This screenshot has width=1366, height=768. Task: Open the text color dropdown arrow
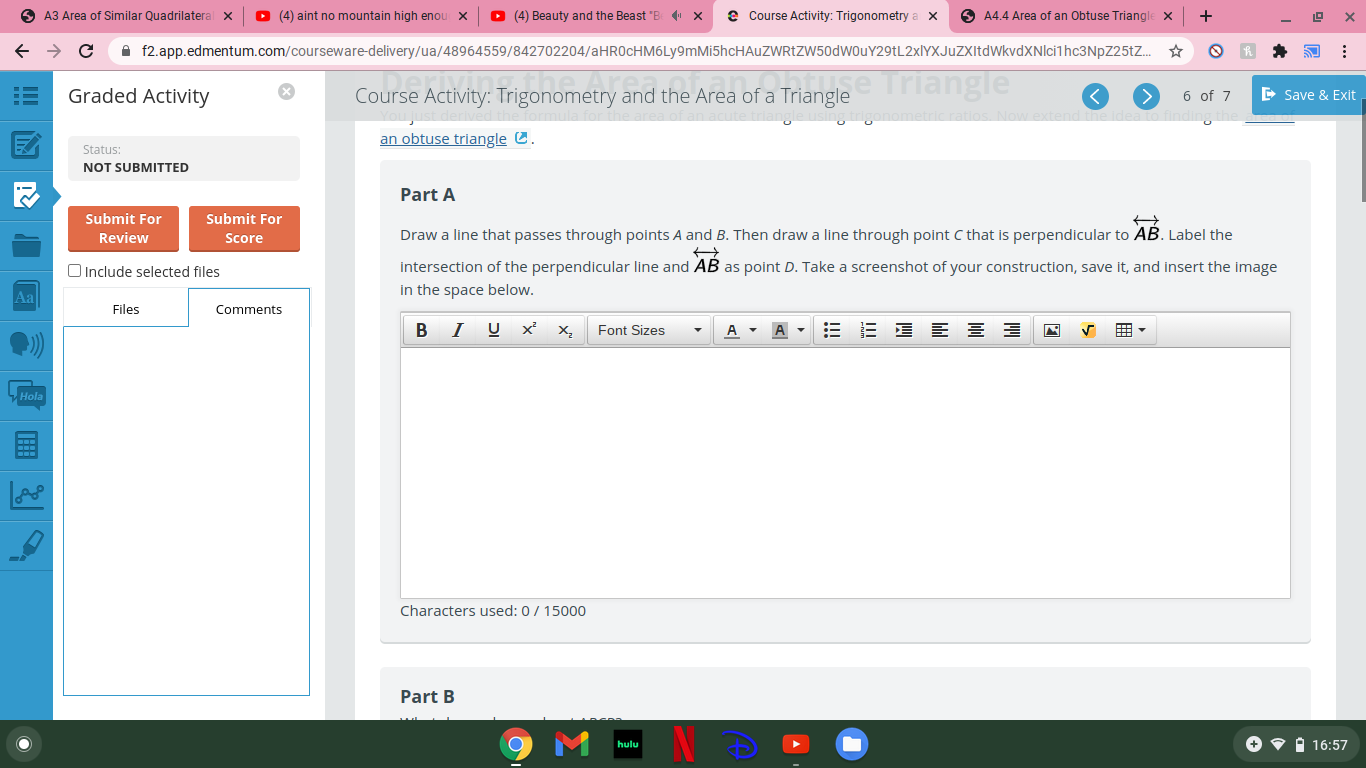(753, 330)
